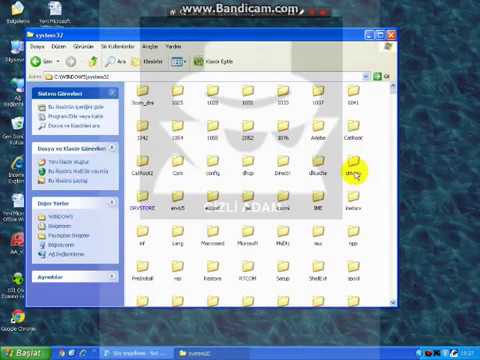Select the CatRoot2 folder
480x360 pixels.
click(x=142, y=165)
